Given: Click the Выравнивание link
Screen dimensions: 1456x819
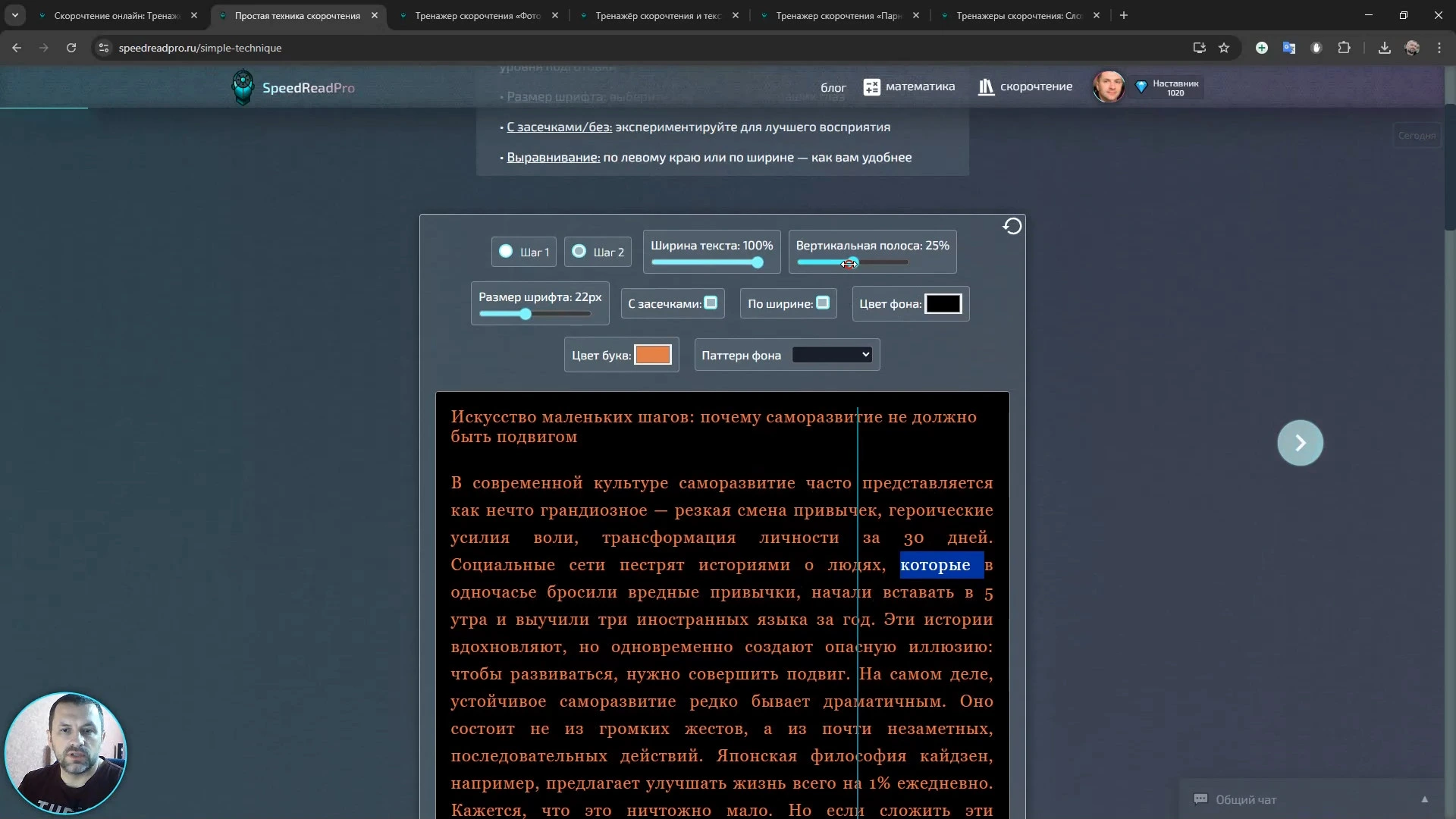Looking at the screenshot, I should [x=554, y=158].
